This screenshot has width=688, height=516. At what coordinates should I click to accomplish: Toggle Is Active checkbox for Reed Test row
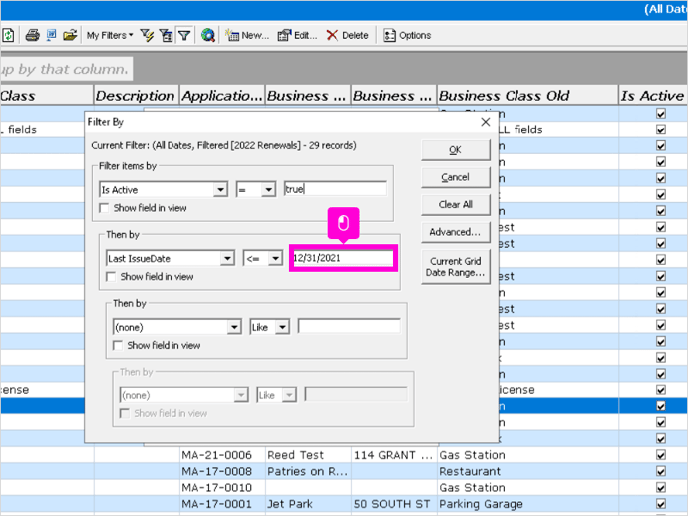pos(661,455)
